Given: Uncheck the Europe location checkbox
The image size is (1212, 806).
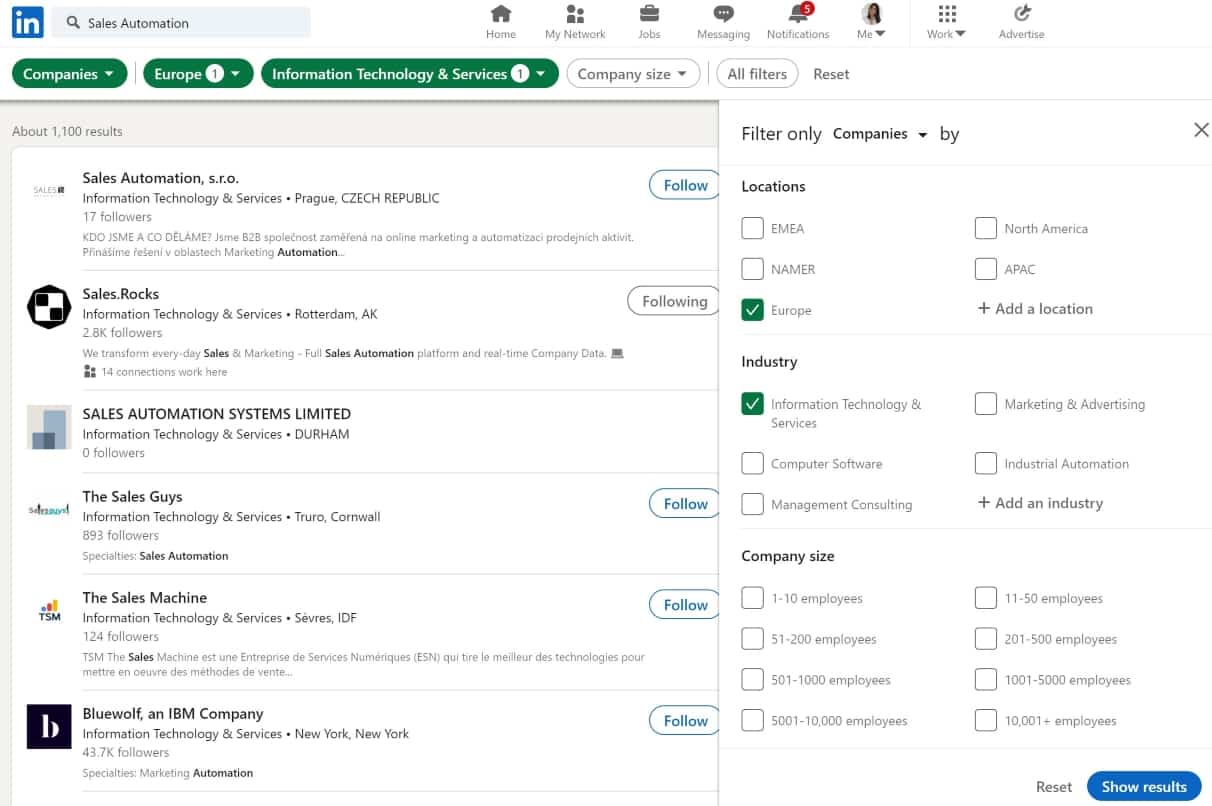Looking at the screenshot, I should 753,310.
